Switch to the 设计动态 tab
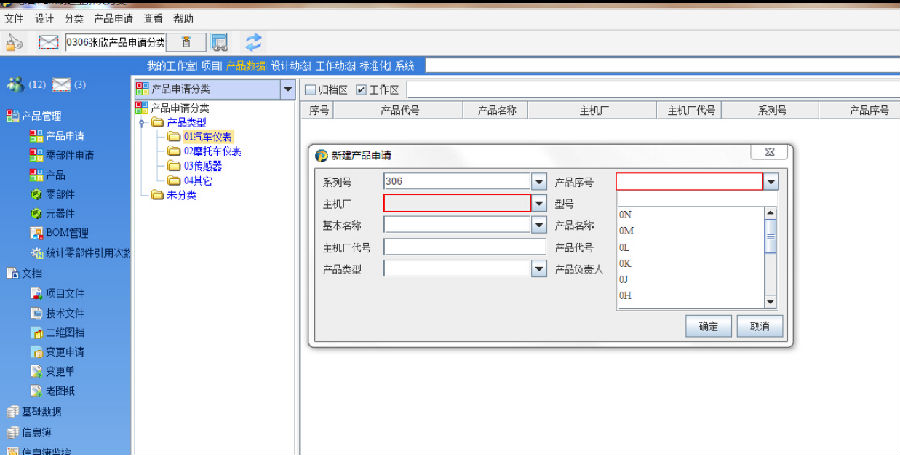This screenshot has height=455, width=900. (x=290, y=65)
